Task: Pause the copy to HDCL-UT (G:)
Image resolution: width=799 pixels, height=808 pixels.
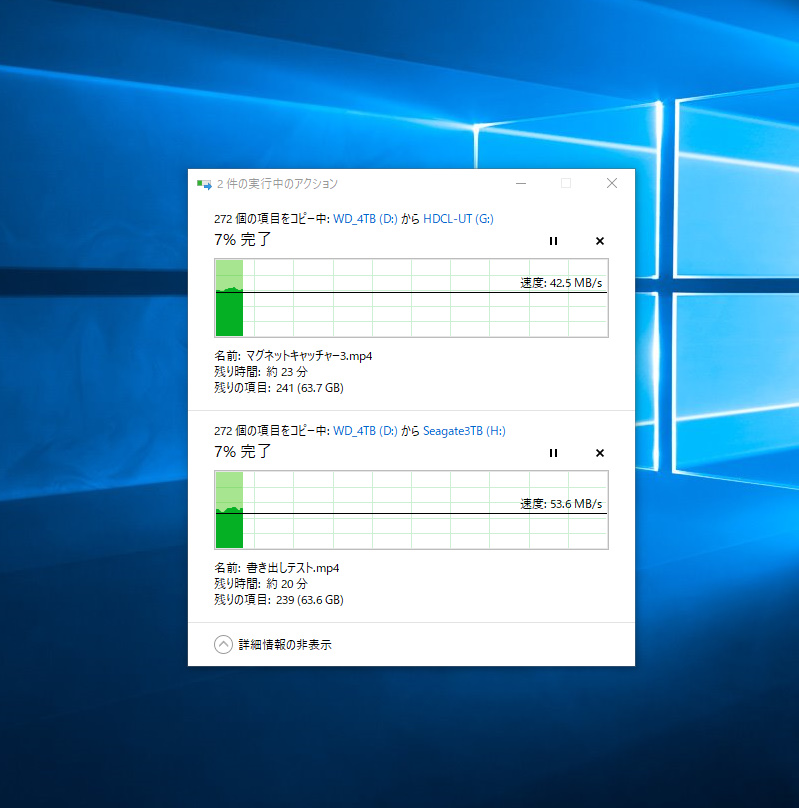Action: click(x=553, y=241)
